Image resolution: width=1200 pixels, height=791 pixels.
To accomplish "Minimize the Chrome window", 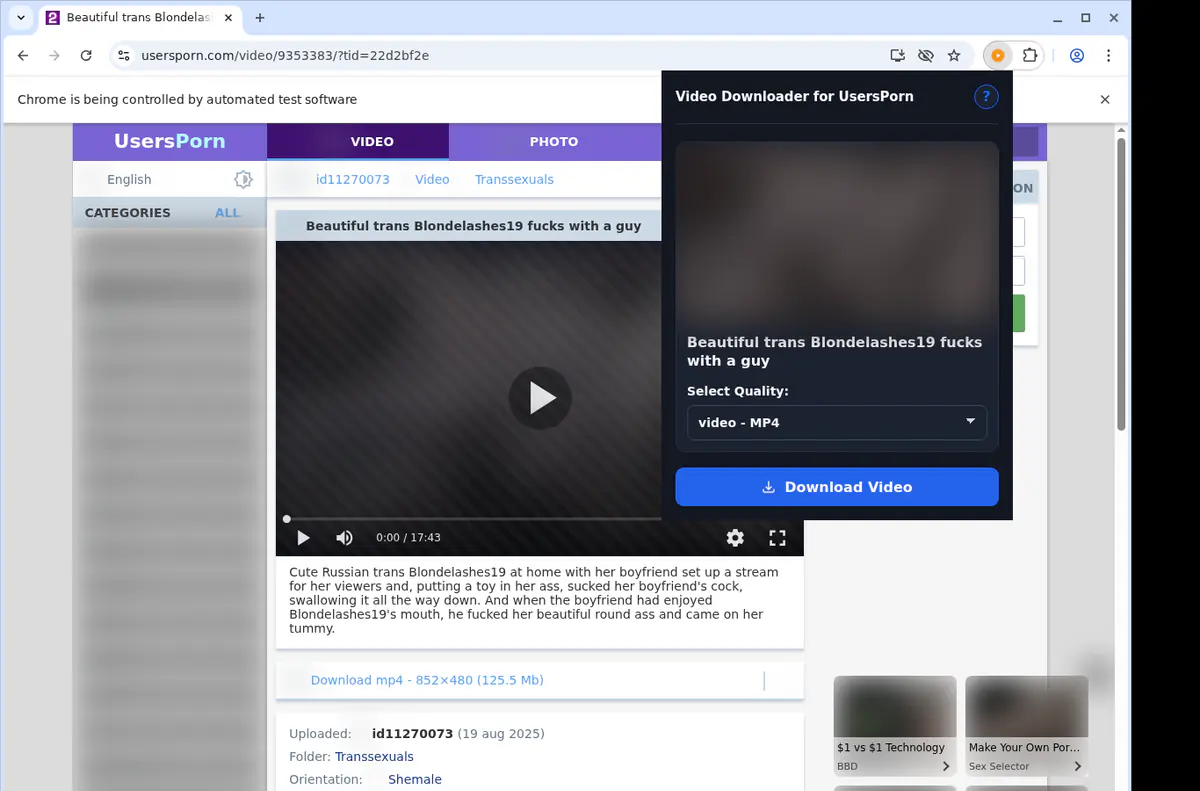I will click(x=1059, y=18).
